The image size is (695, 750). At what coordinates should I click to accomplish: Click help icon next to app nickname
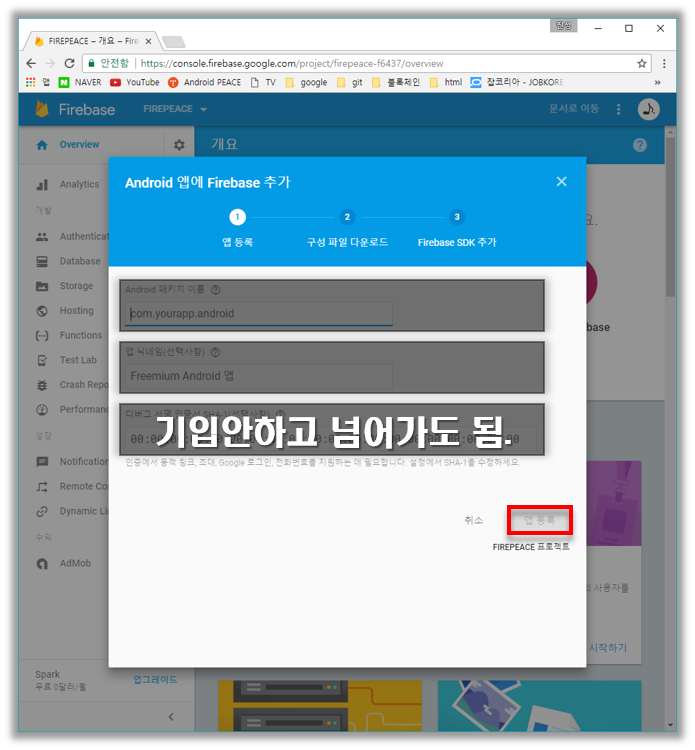pos(216,353)
